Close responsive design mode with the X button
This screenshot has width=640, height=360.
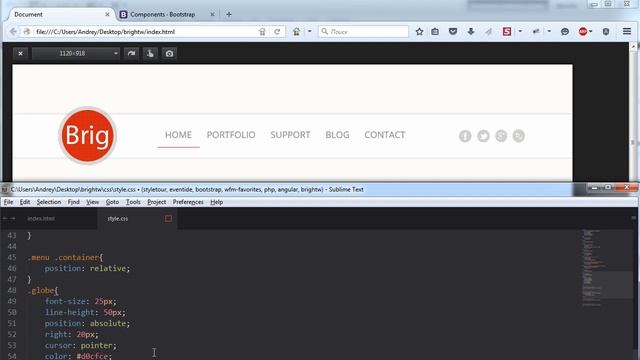pyautogui.click(x=20, y=53)
